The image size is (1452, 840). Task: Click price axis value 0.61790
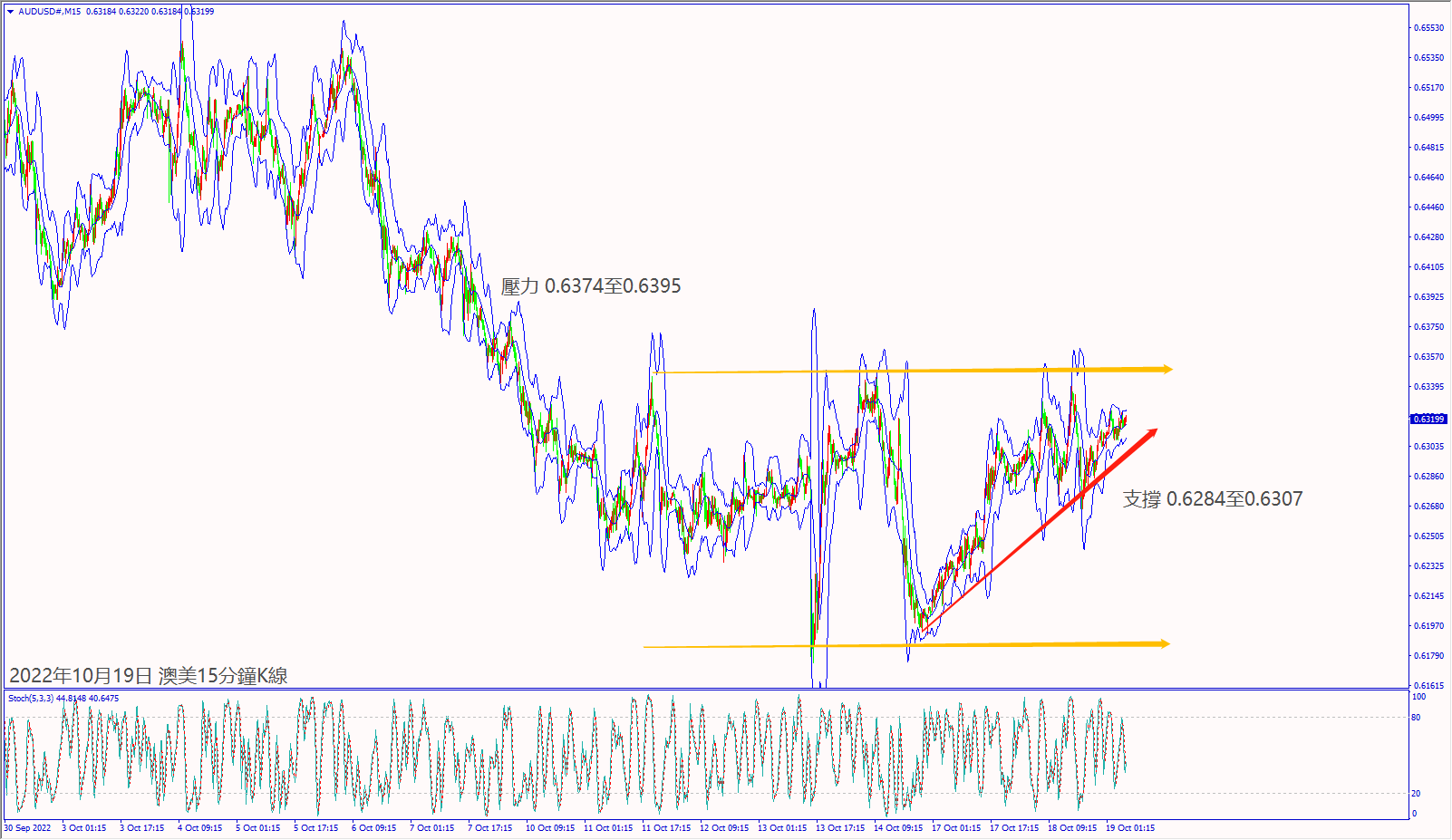click(x=1429, y=656)
